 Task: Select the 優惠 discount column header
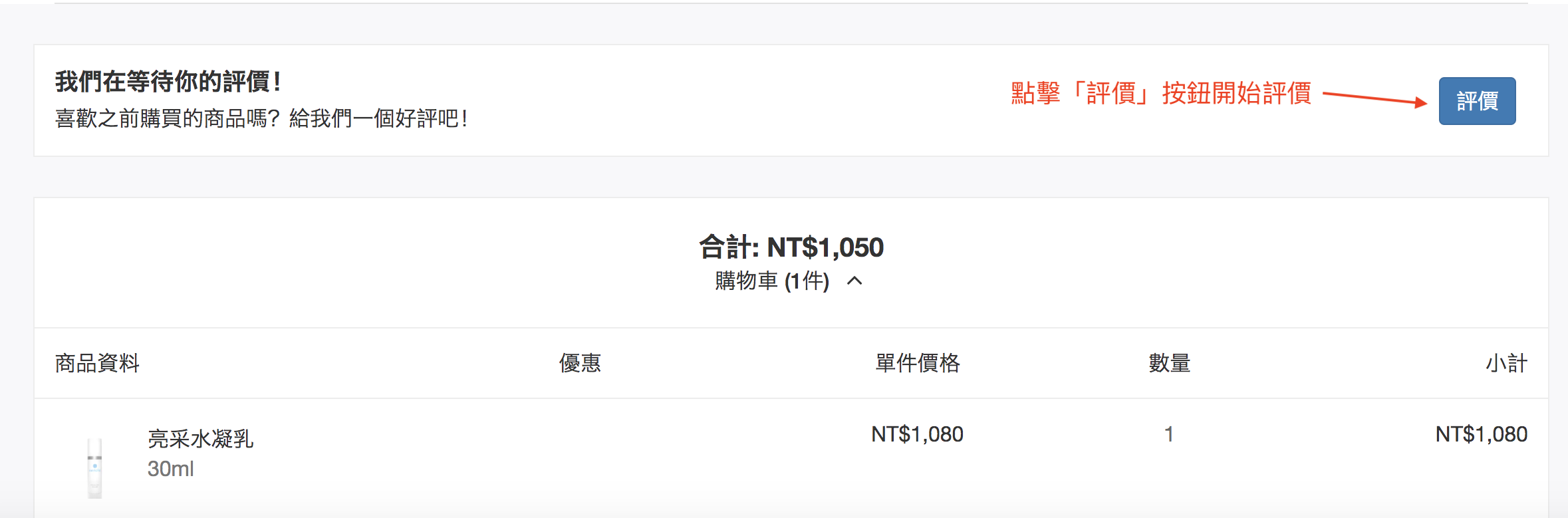tap(580, 363)
